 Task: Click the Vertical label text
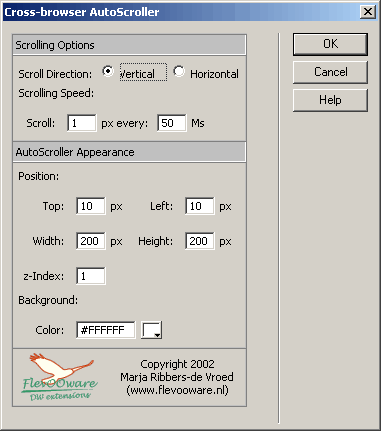coord(137,74)
